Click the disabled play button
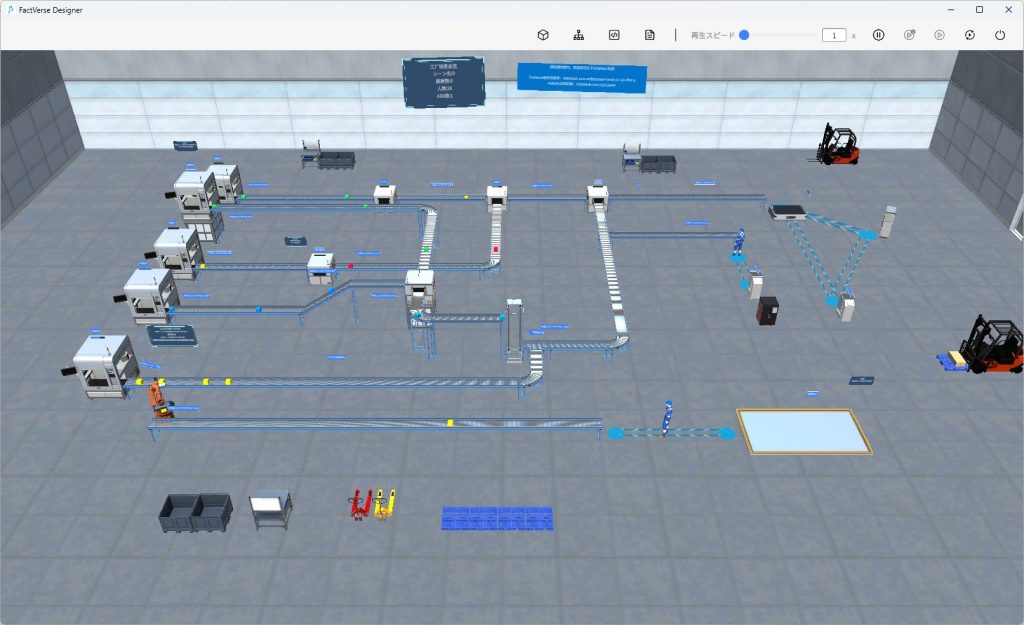The height and width of the screenshot is (625, 1024). pyautogui.click(x=939, y=35)
